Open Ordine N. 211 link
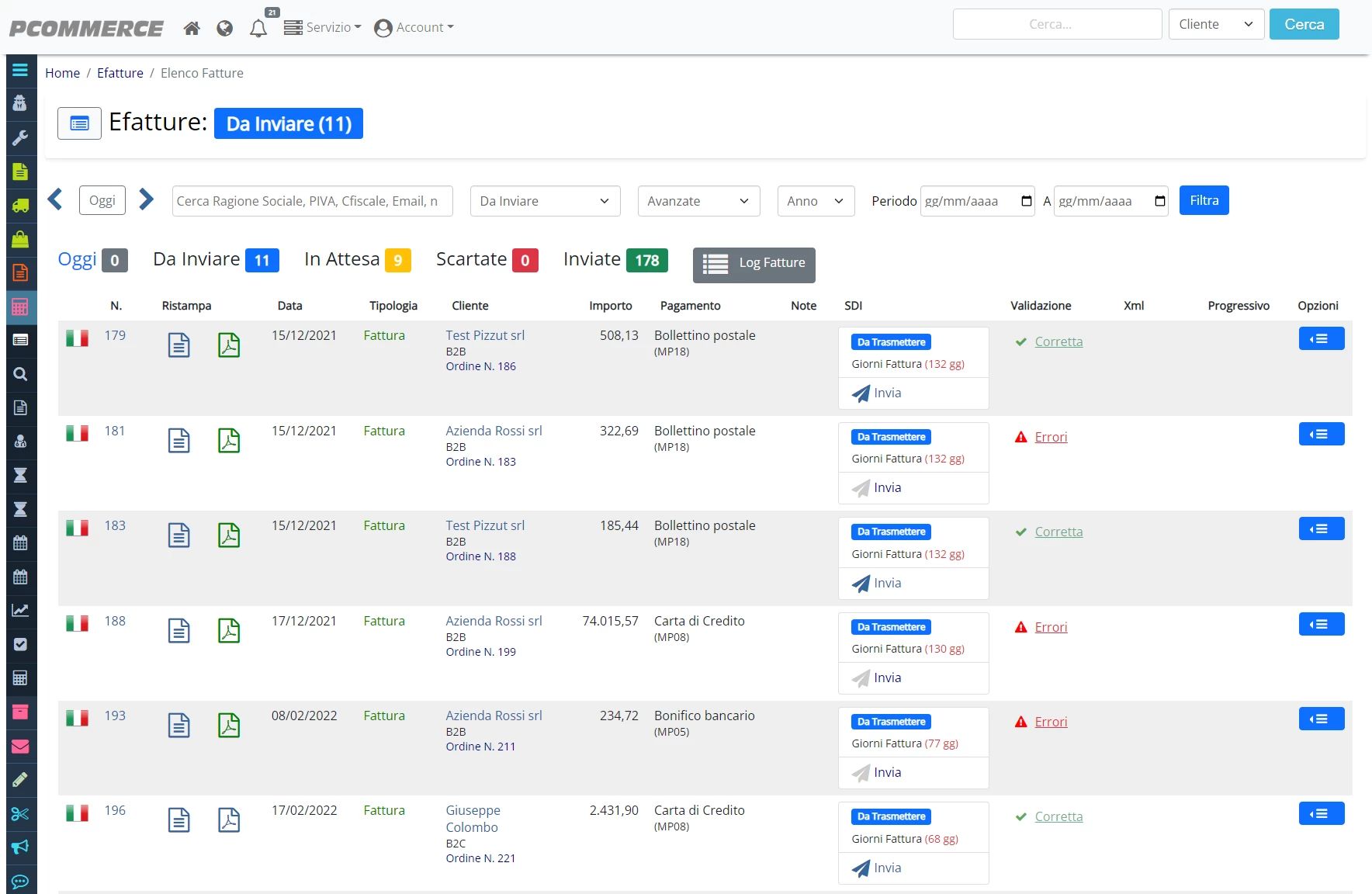The image size is (1372, 894). [480, 747]
